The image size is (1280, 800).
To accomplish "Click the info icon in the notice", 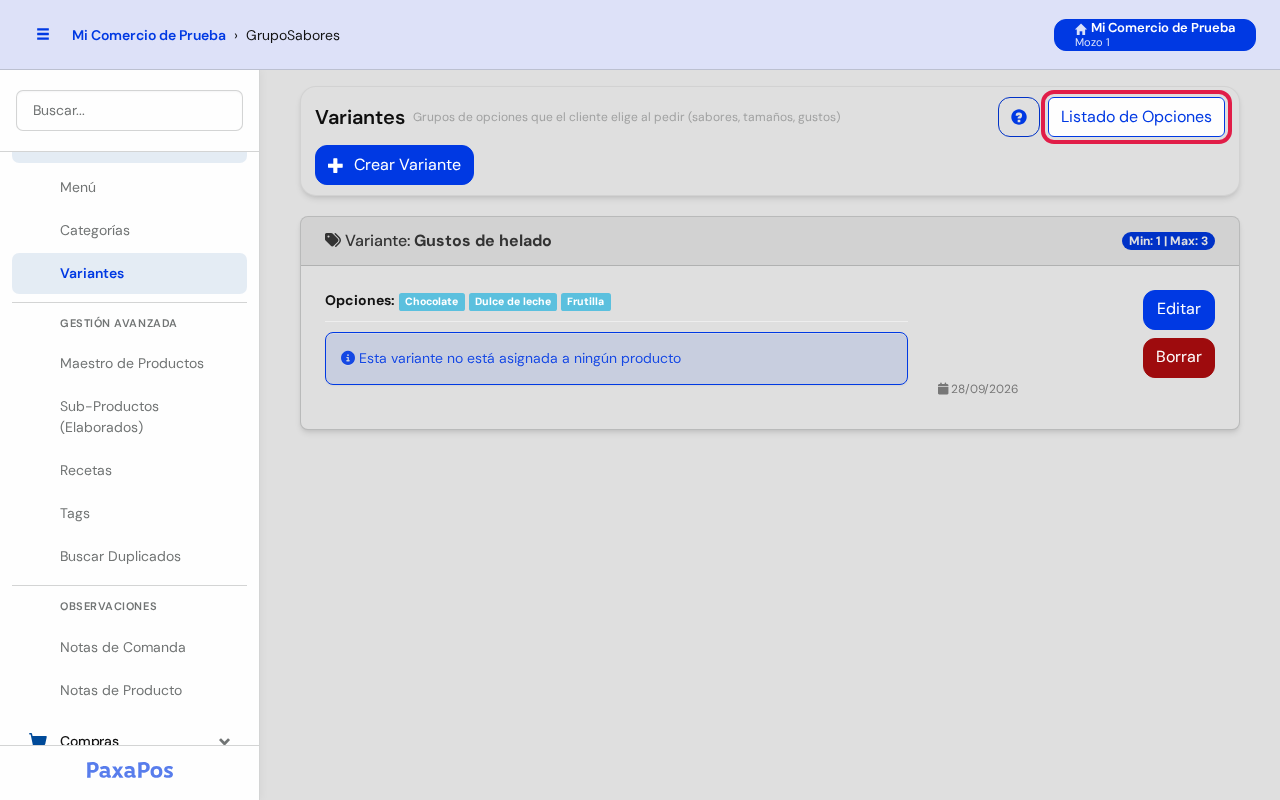I will [348, 358].
